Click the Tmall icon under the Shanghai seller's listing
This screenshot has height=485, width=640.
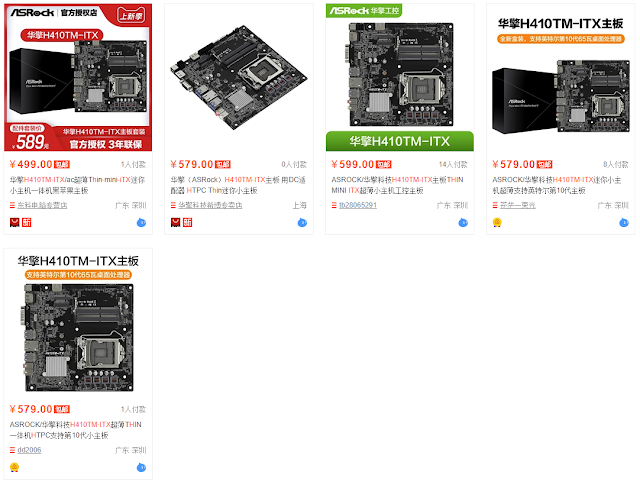(x=176, y=222)
